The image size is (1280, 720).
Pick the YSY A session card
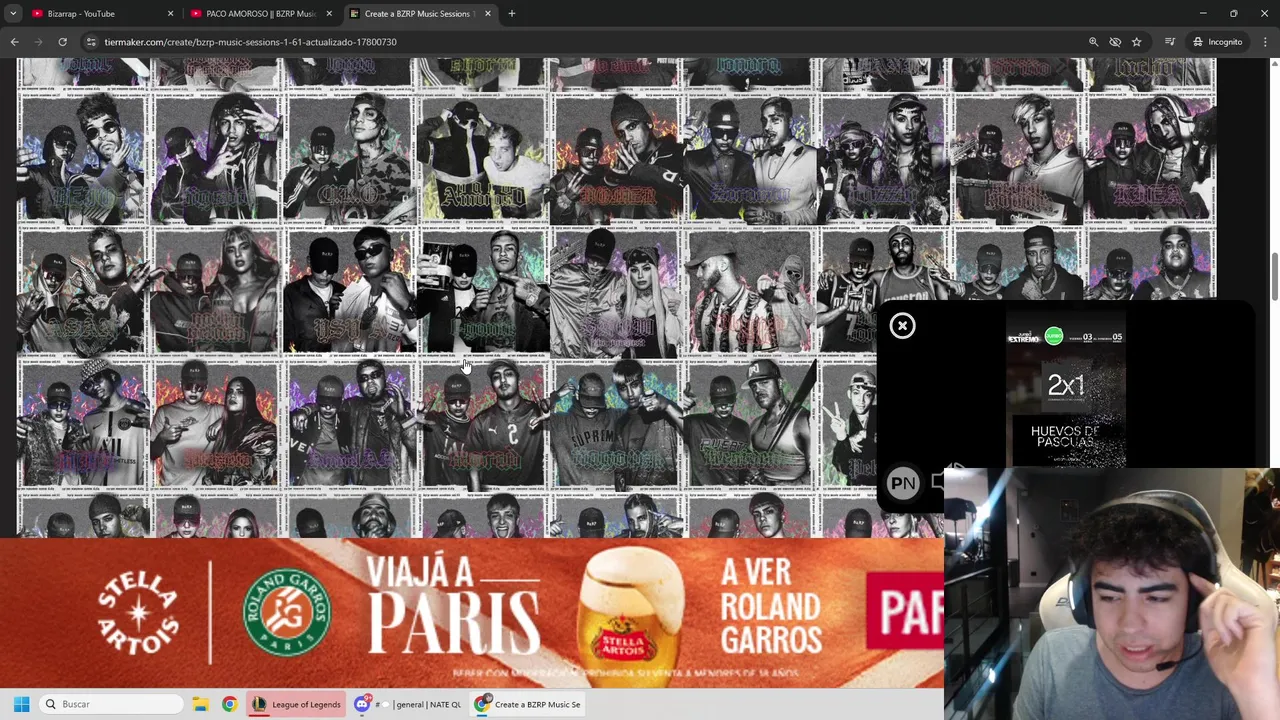[349, 293]
